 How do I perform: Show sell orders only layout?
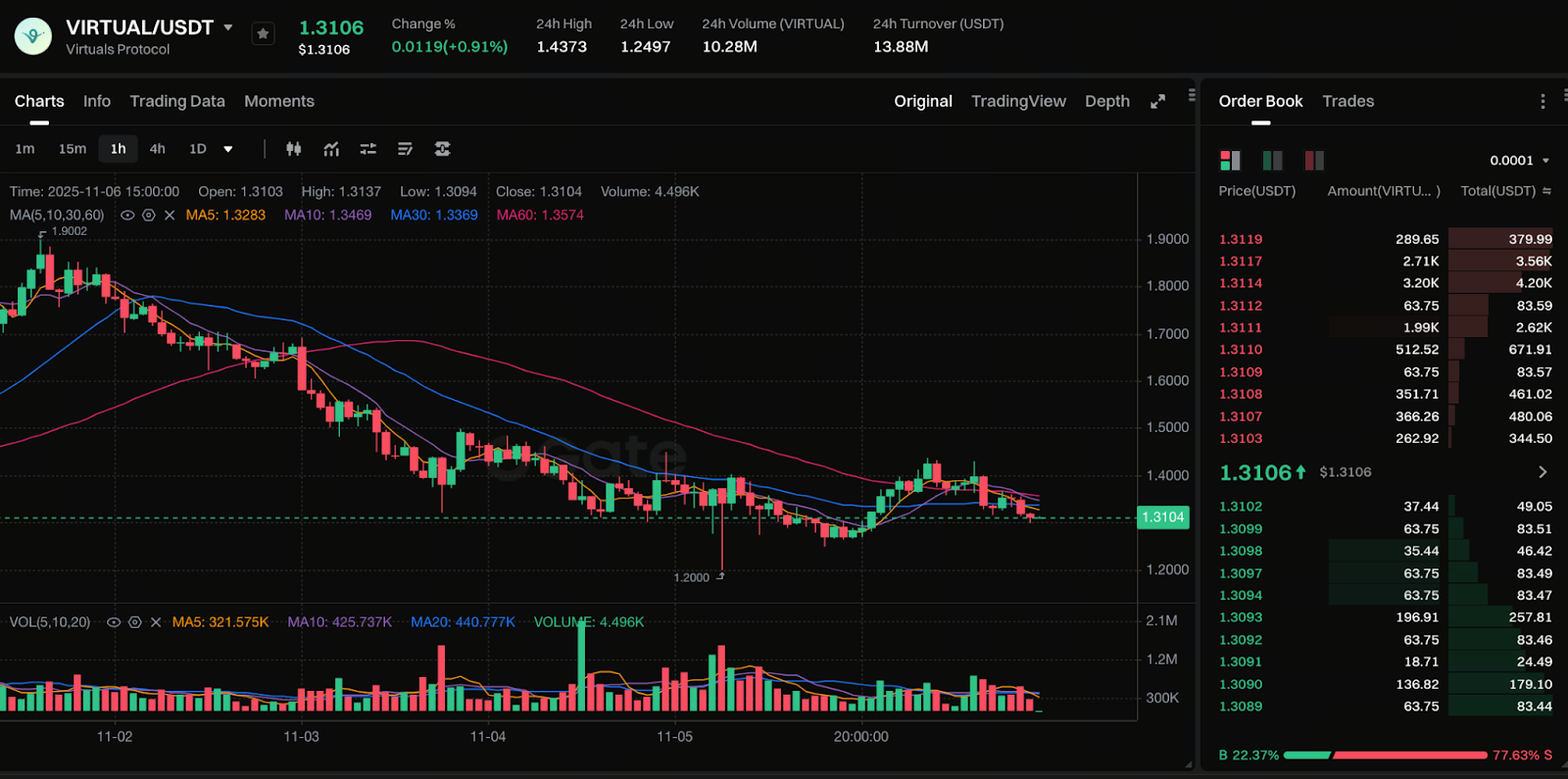click(x=1314, y=160)
